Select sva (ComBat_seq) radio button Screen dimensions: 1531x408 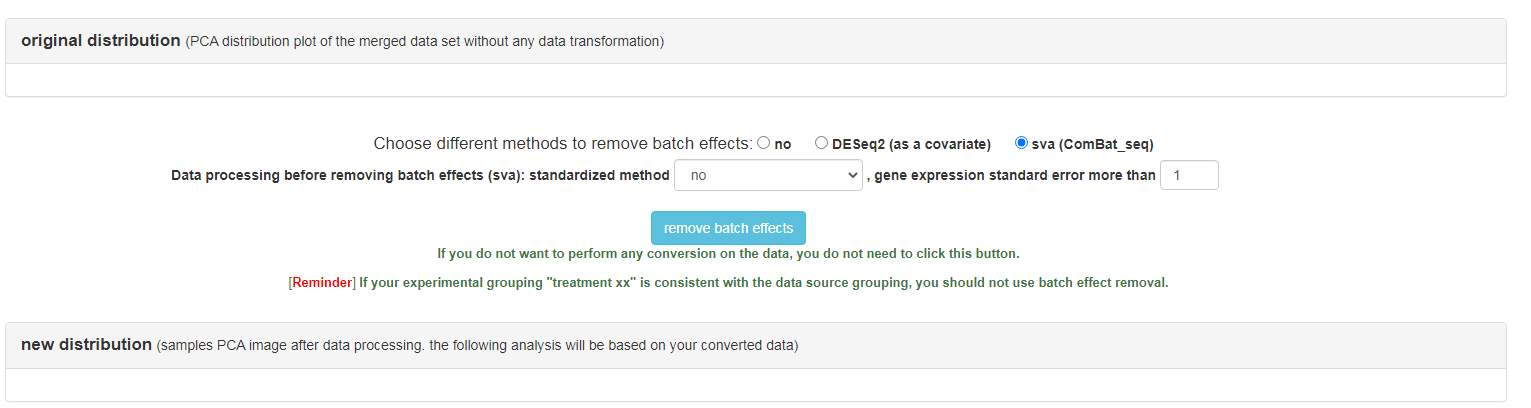pos(1021,143)
